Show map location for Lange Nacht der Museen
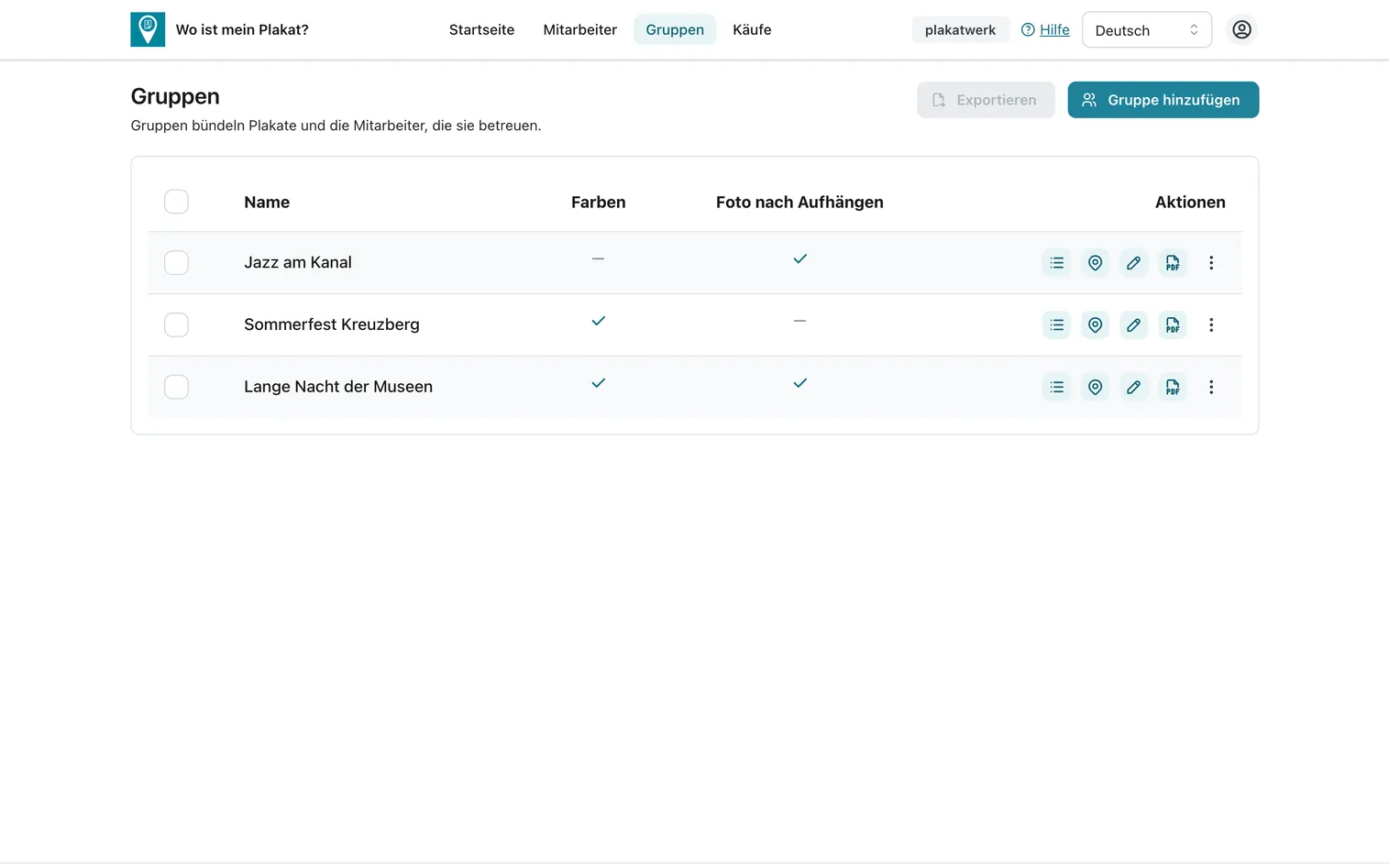 click(1095, 388)
